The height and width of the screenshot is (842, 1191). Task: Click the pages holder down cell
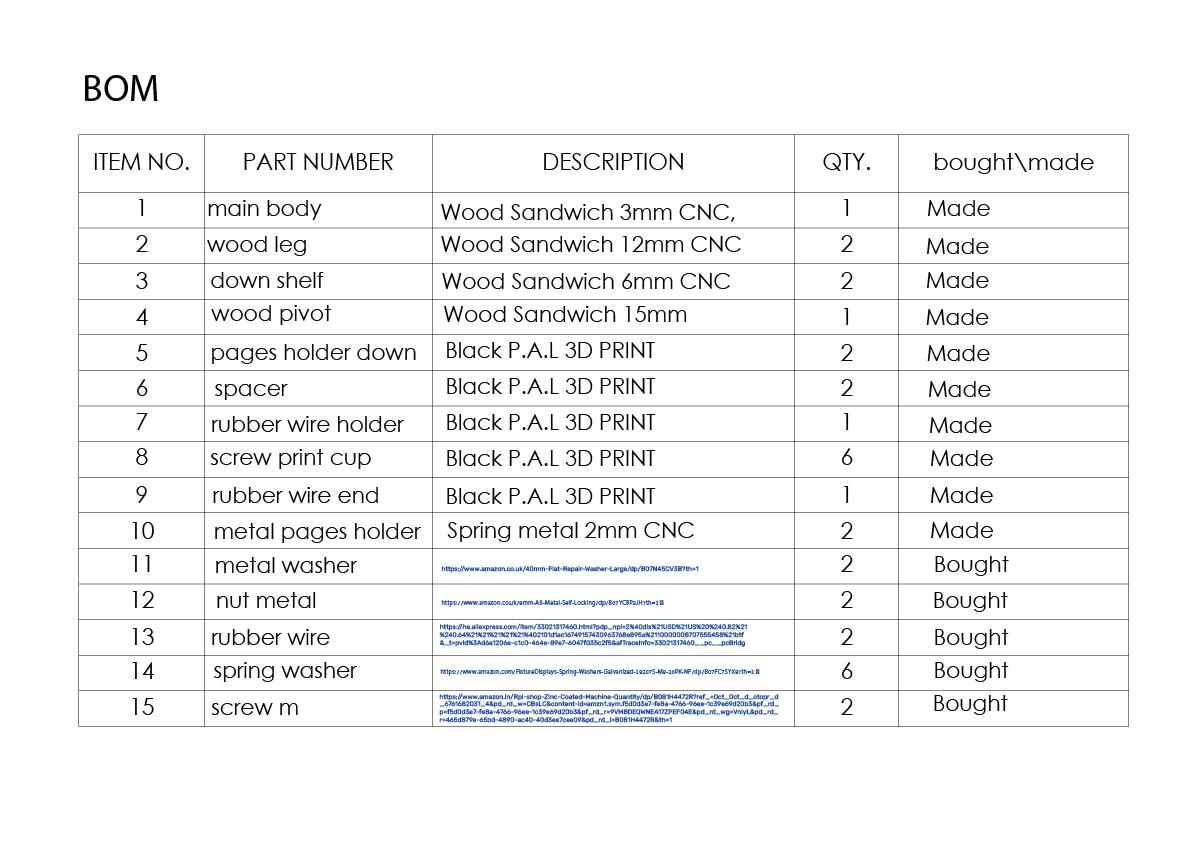(313, 353)
